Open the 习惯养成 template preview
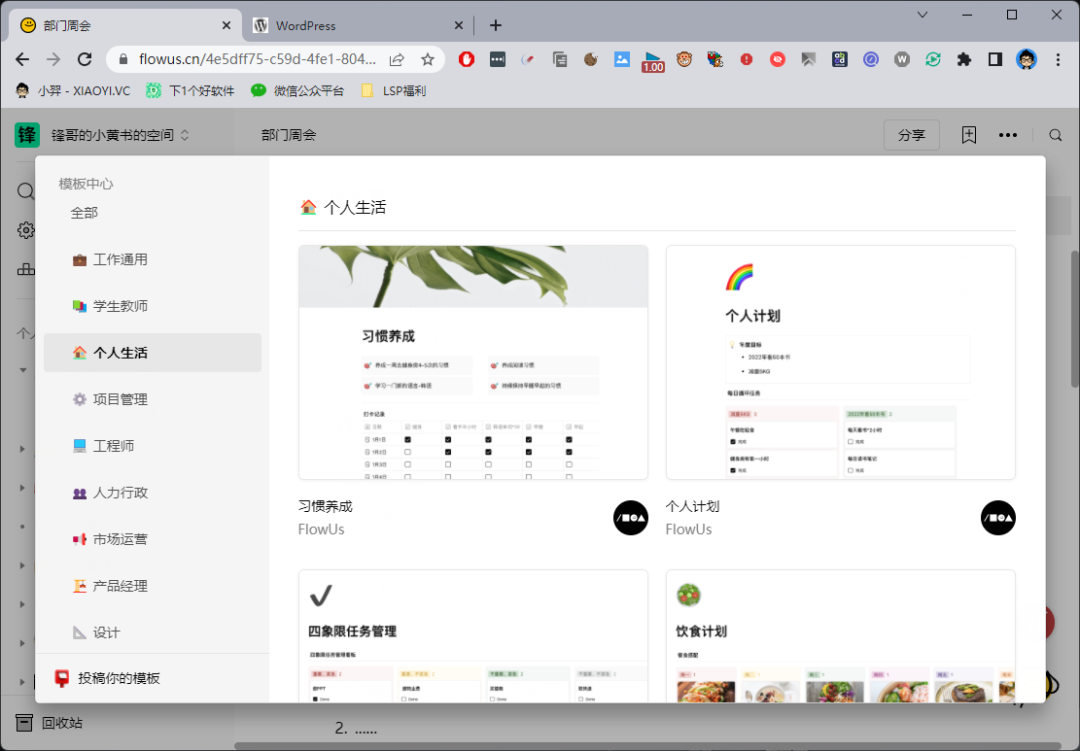Screen dimensions: 1080x751 pos(473,362)
